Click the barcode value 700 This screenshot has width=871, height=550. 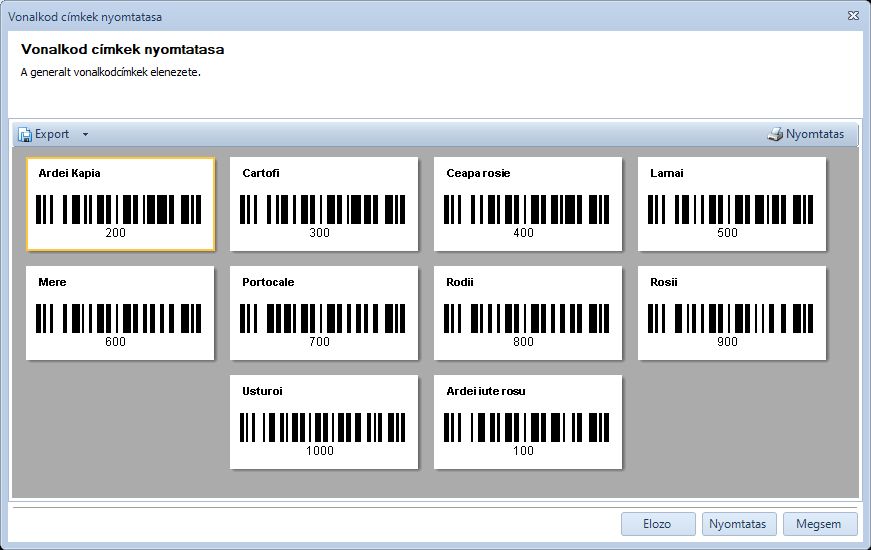[319, 342]
